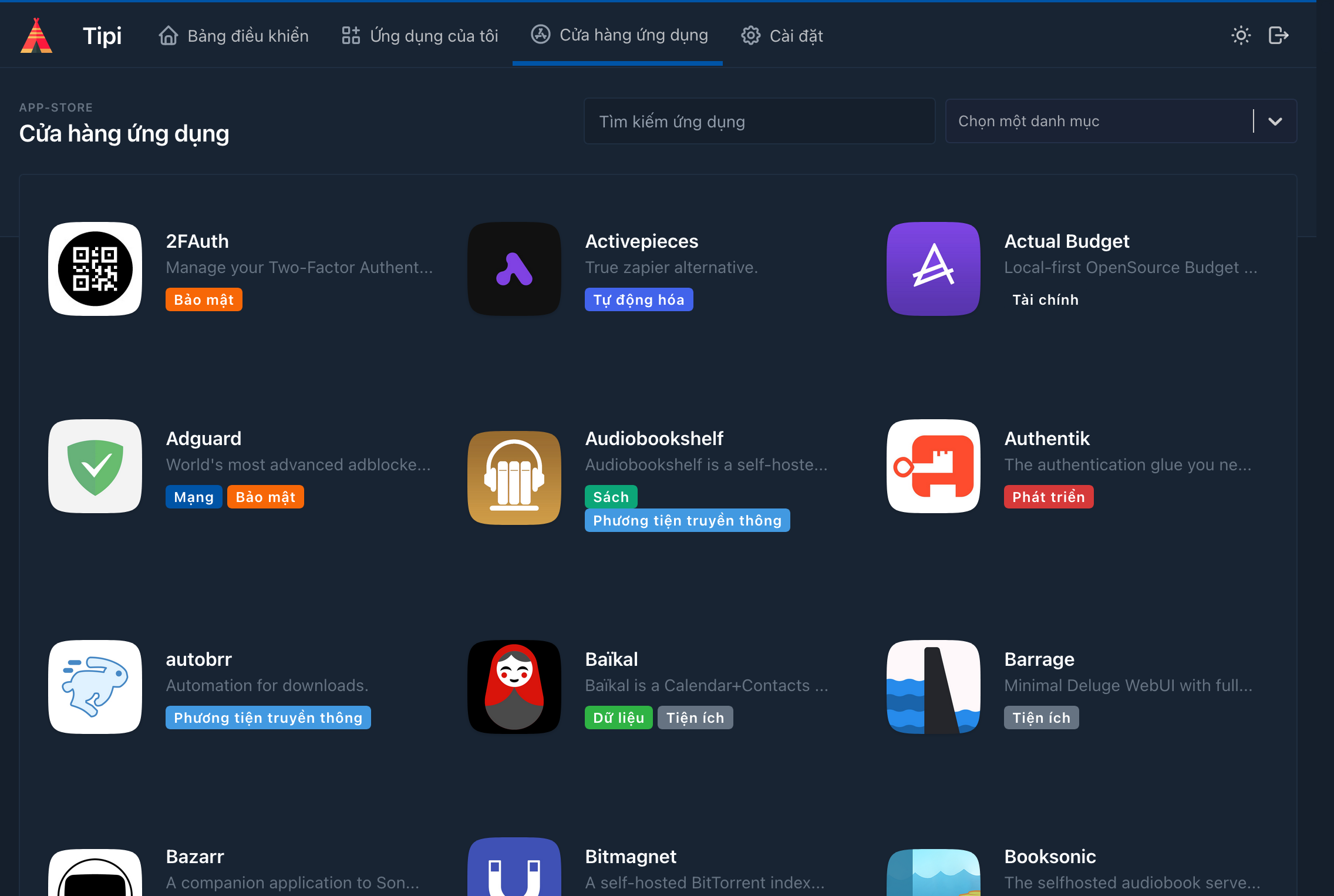
Task: Click the logout icon in header
Action: (x=1278, y=36)
